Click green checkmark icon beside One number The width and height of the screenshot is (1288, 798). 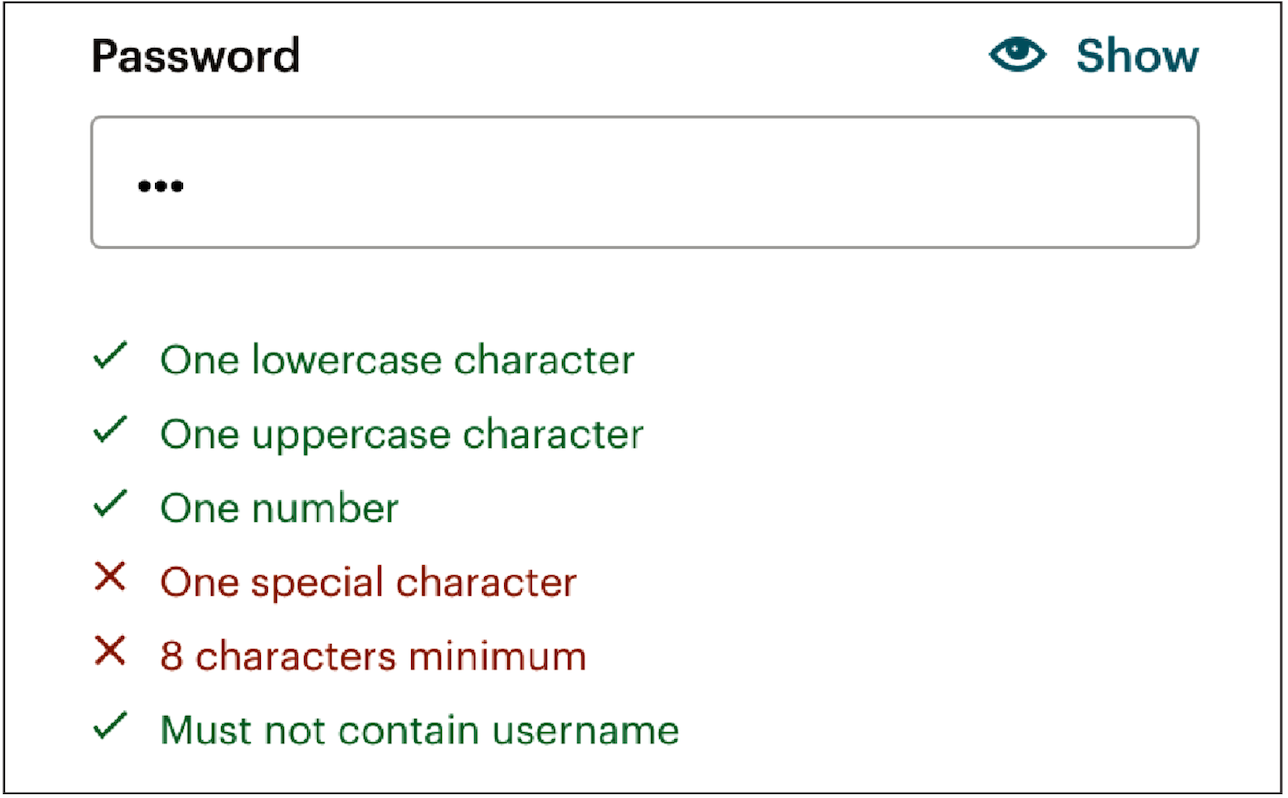click(109, 506)
